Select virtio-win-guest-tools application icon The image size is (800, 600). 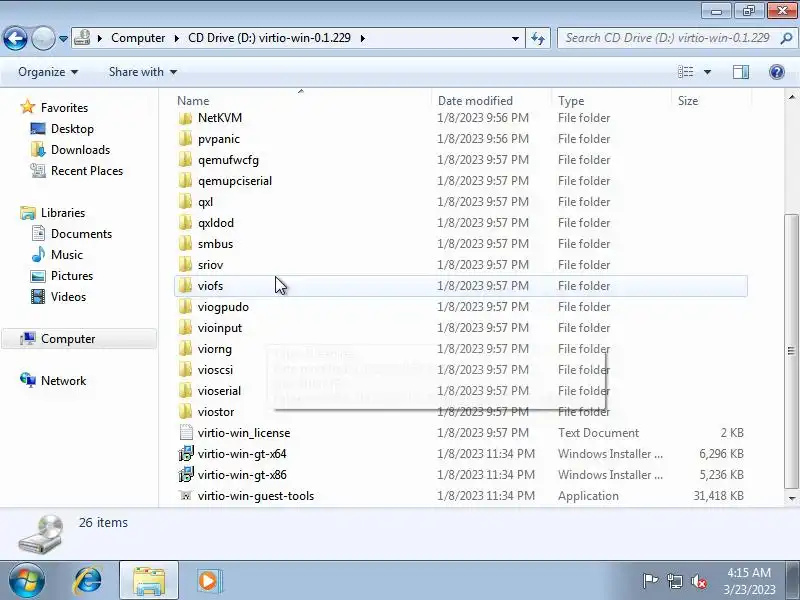[x=186, y=495]
